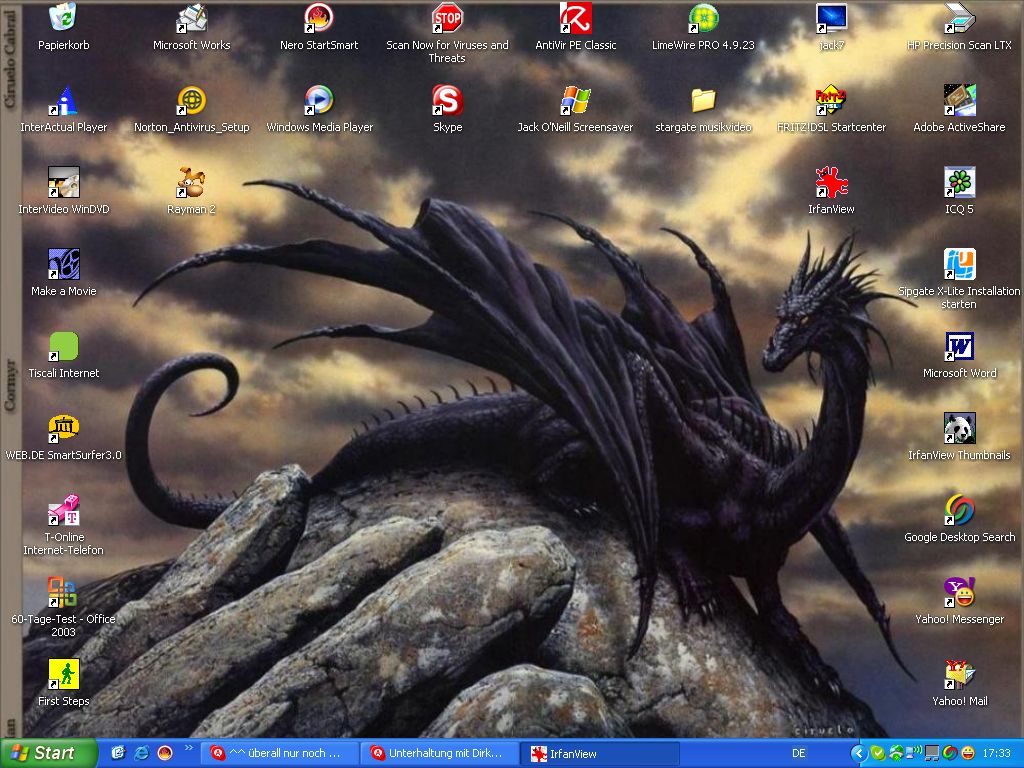Open the Start menu

tap(48, 753)
